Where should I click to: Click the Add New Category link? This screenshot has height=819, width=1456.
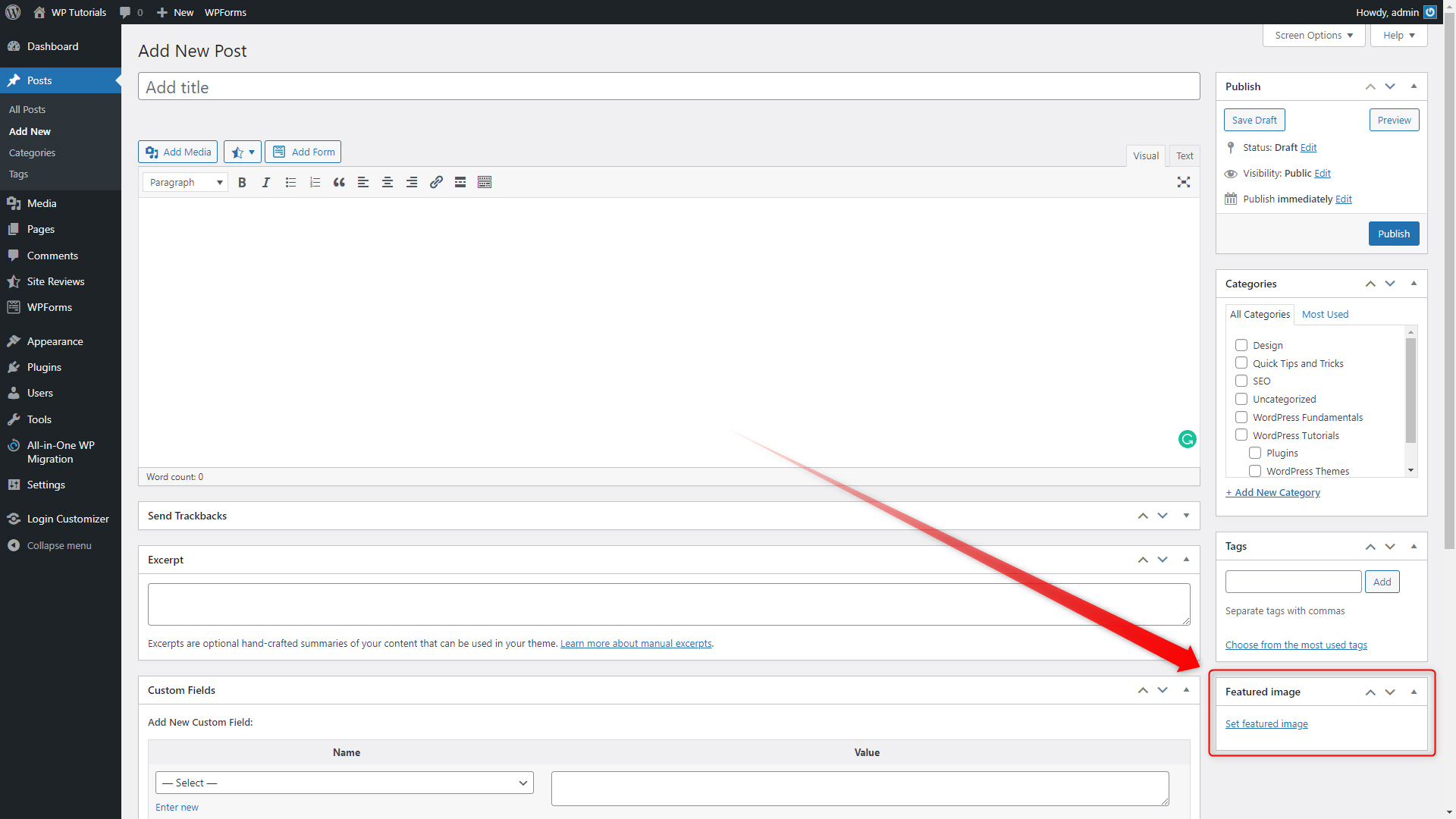click(x=1272, y=491)
